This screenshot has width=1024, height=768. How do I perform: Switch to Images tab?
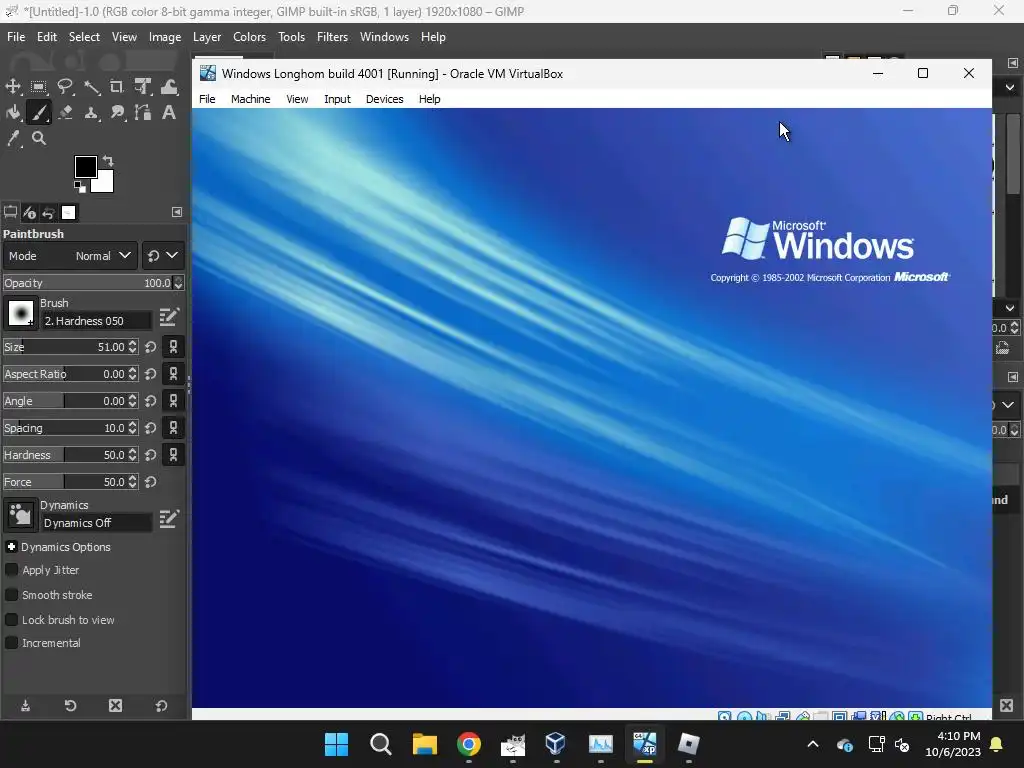[x=69, y=212]
